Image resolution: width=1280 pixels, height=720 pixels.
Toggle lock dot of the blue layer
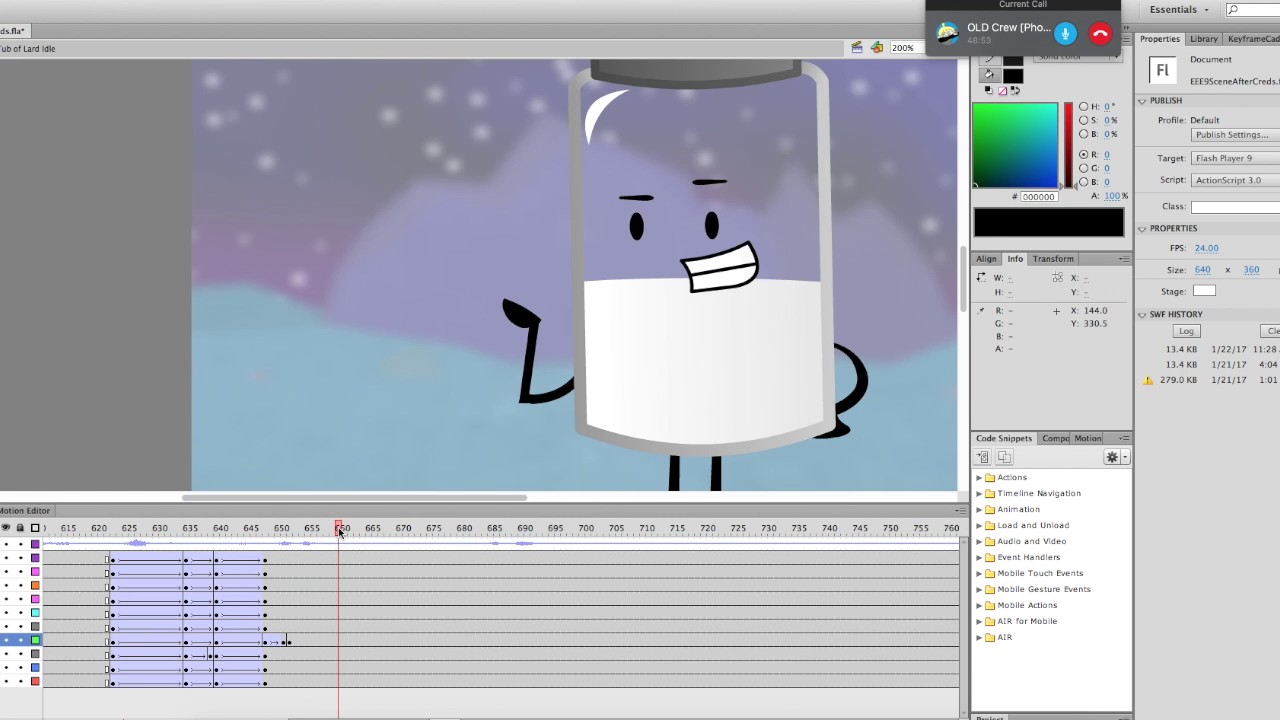[x=20, y=668]
